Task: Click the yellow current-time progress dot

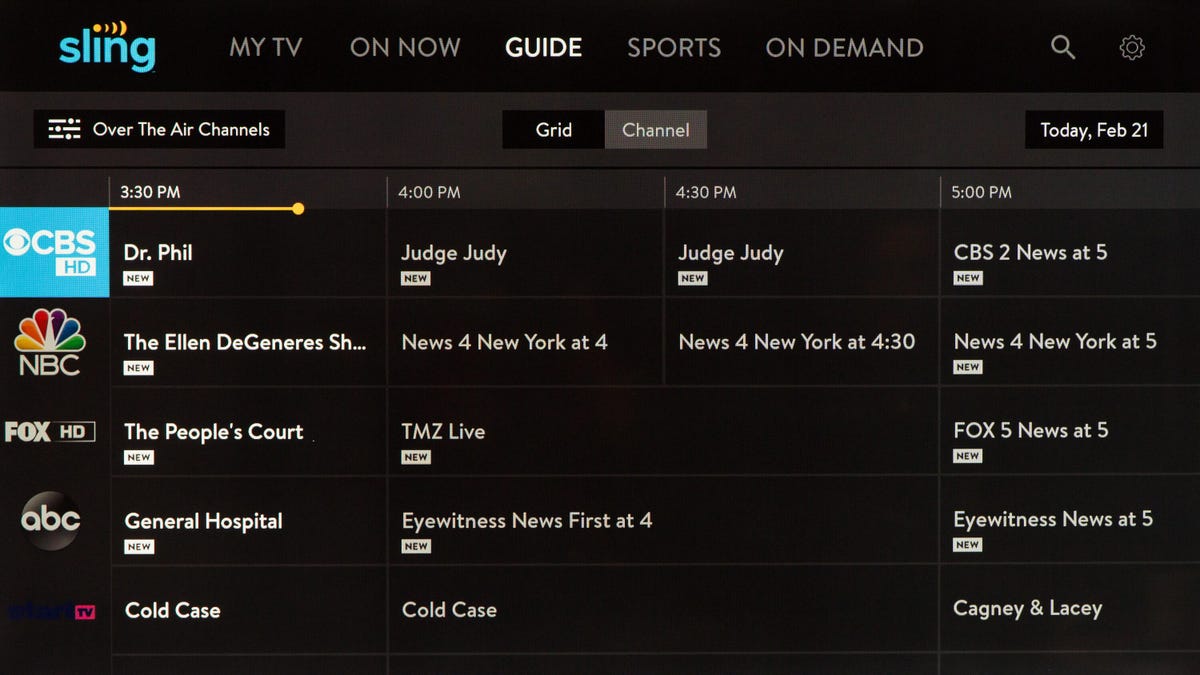Action: coord(298,209)
